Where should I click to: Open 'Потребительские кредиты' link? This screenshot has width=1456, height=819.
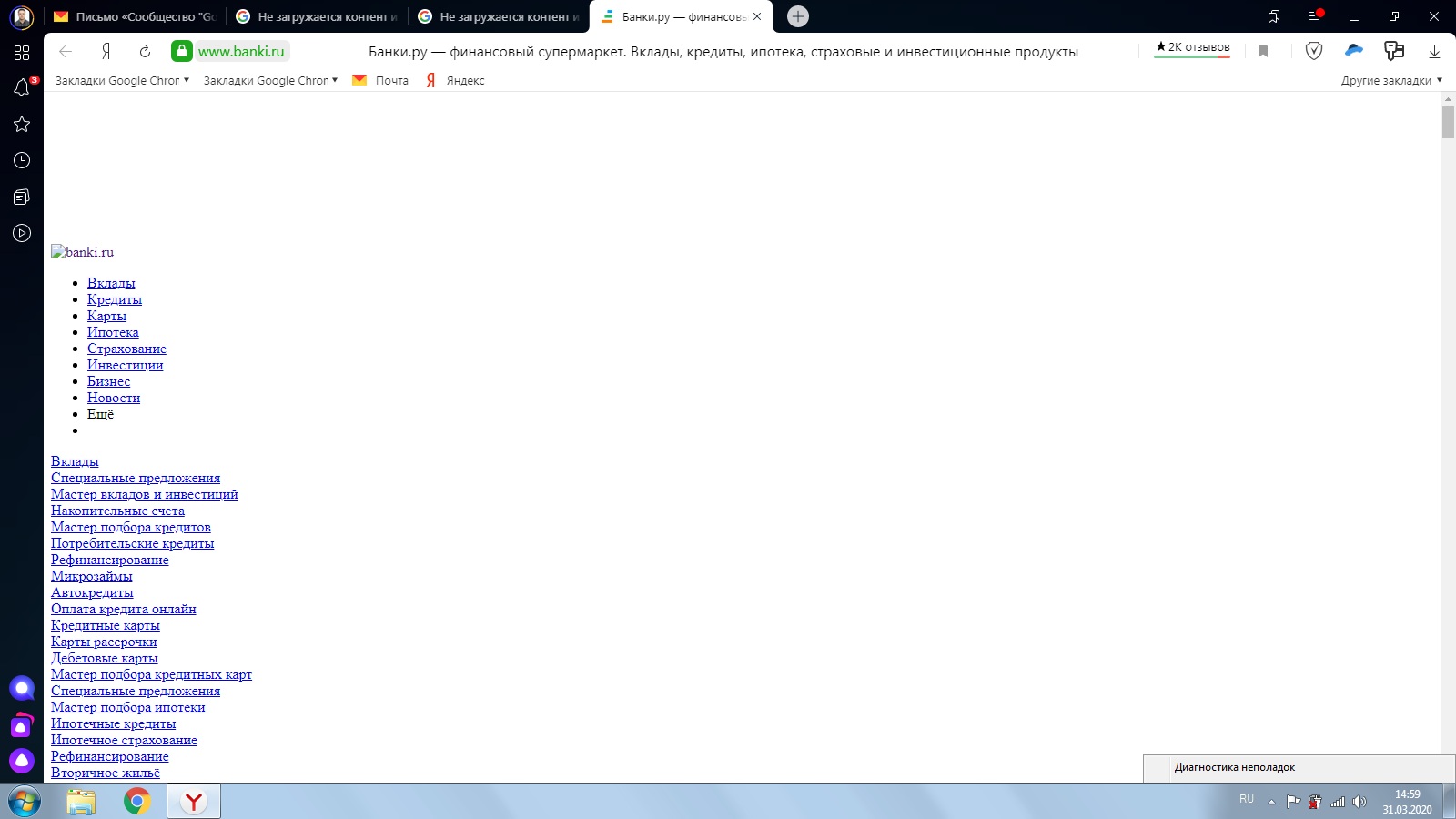[x=133, y=543]
